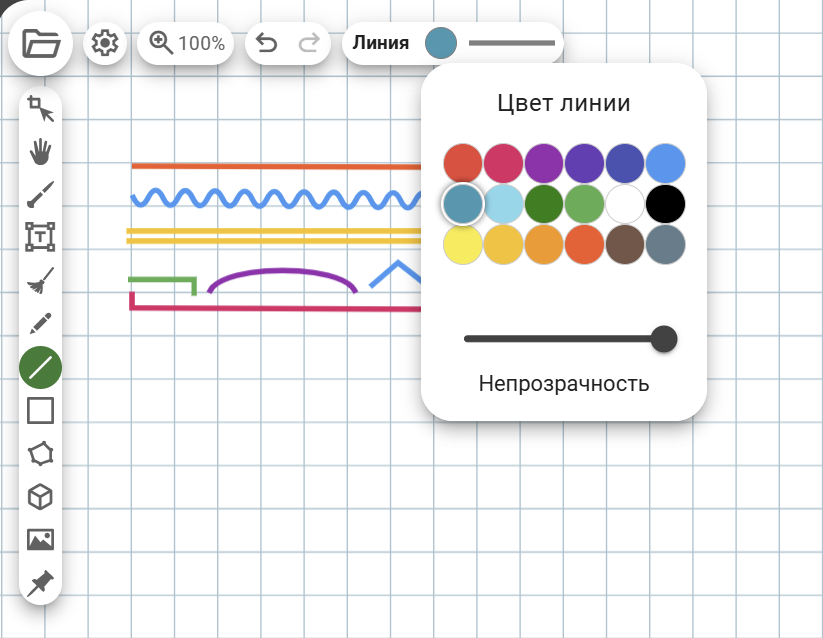Select the brush tool
The image size is (823, 638).
coord(41,194)
